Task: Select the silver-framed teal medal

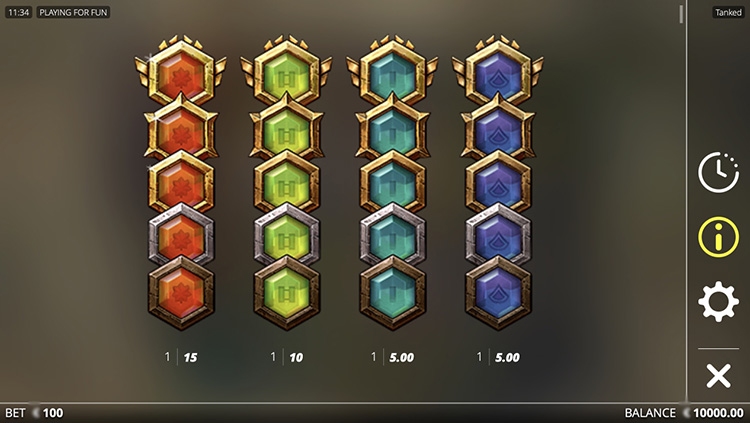Action: (x=392, y=235)
